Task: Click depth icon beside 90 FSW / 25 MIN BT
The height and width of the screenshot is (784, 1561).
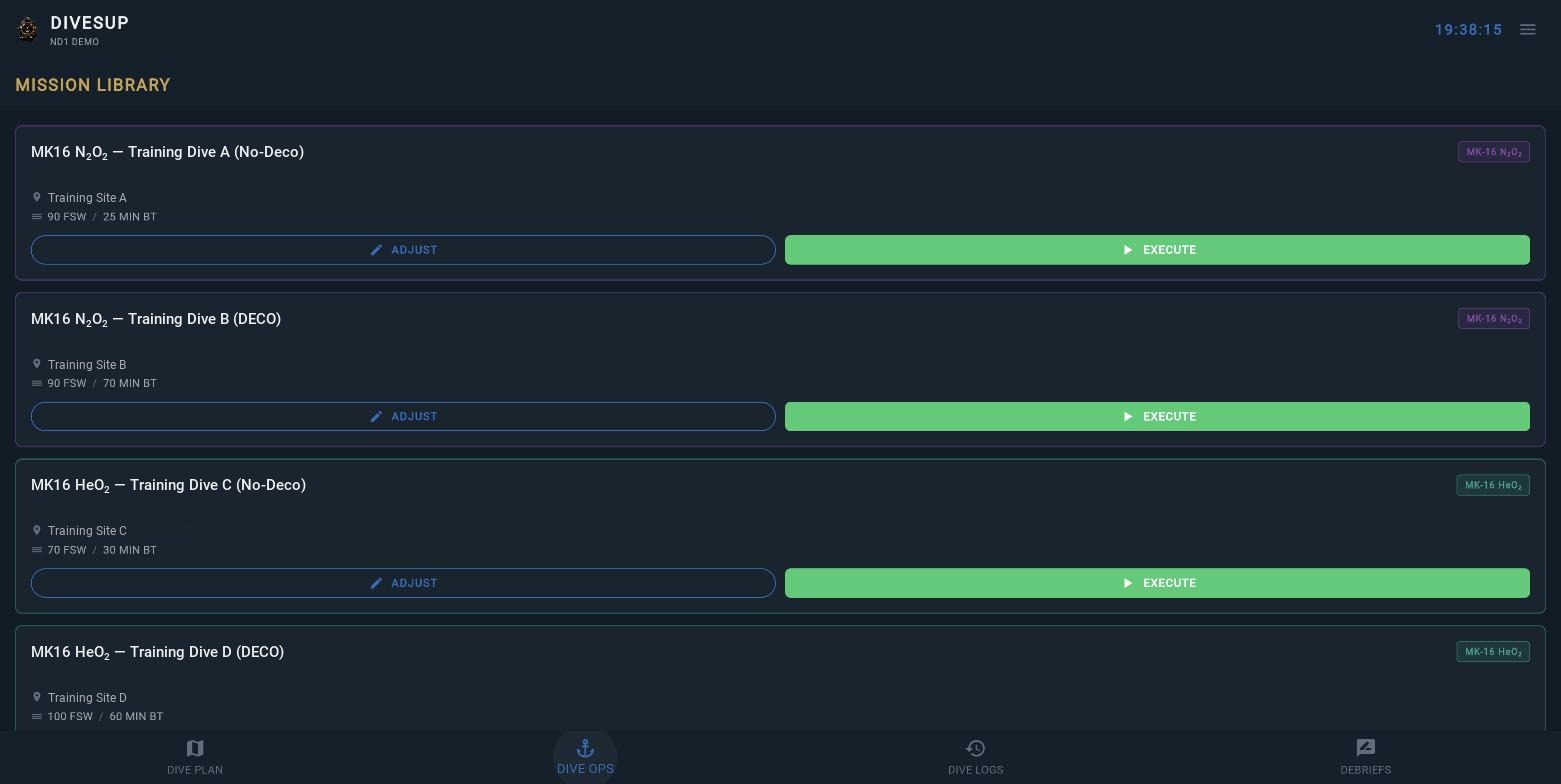Action: pos(37,216)
